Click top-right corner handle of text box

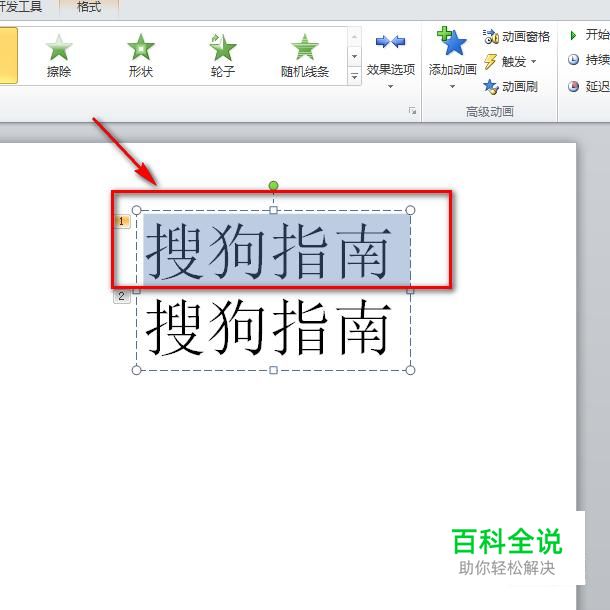pyautogui.click(x=410, y=210)
